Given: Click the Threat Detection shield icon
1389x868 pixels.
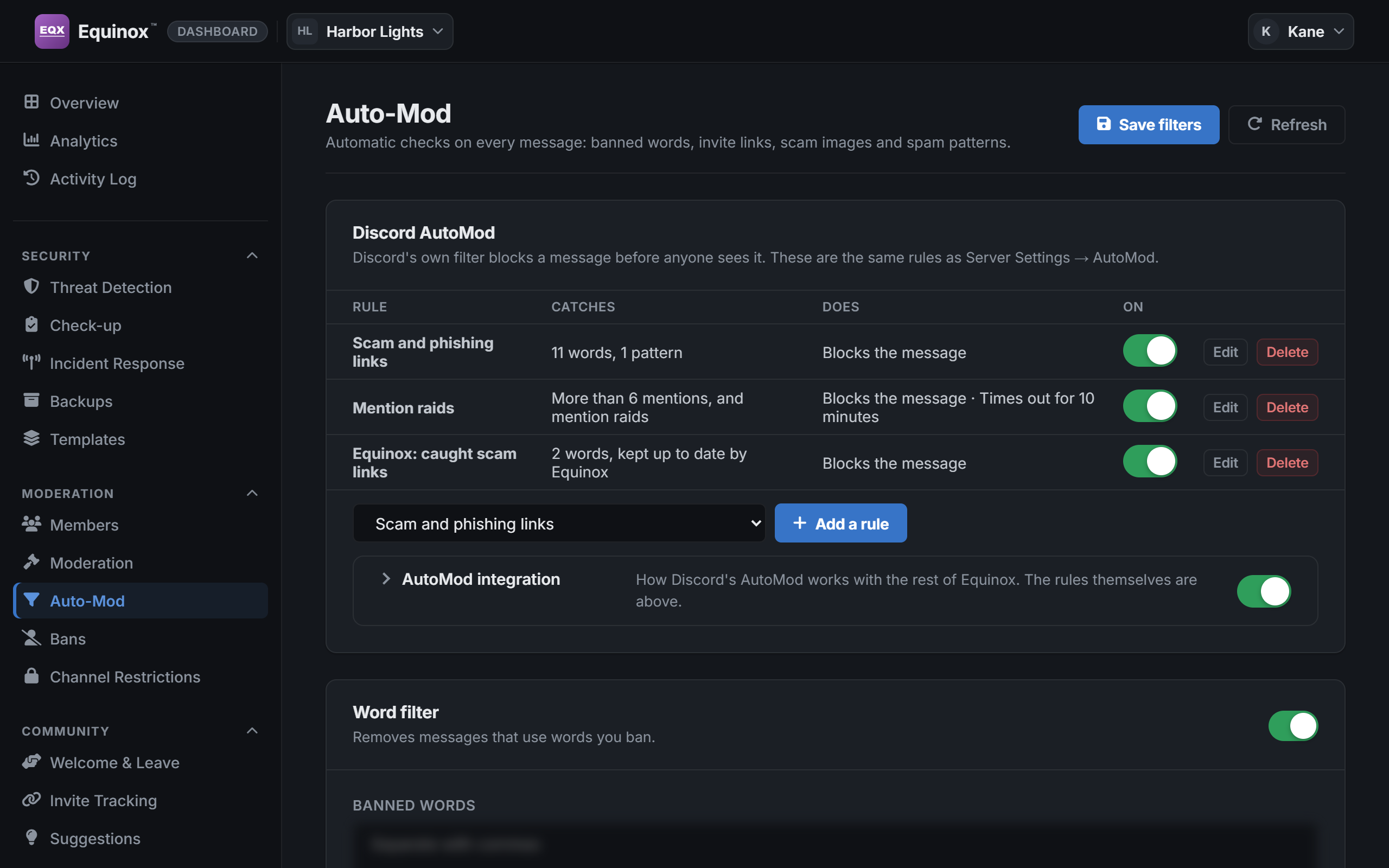Looking at the screenshot, I should (x=31, y=286).
